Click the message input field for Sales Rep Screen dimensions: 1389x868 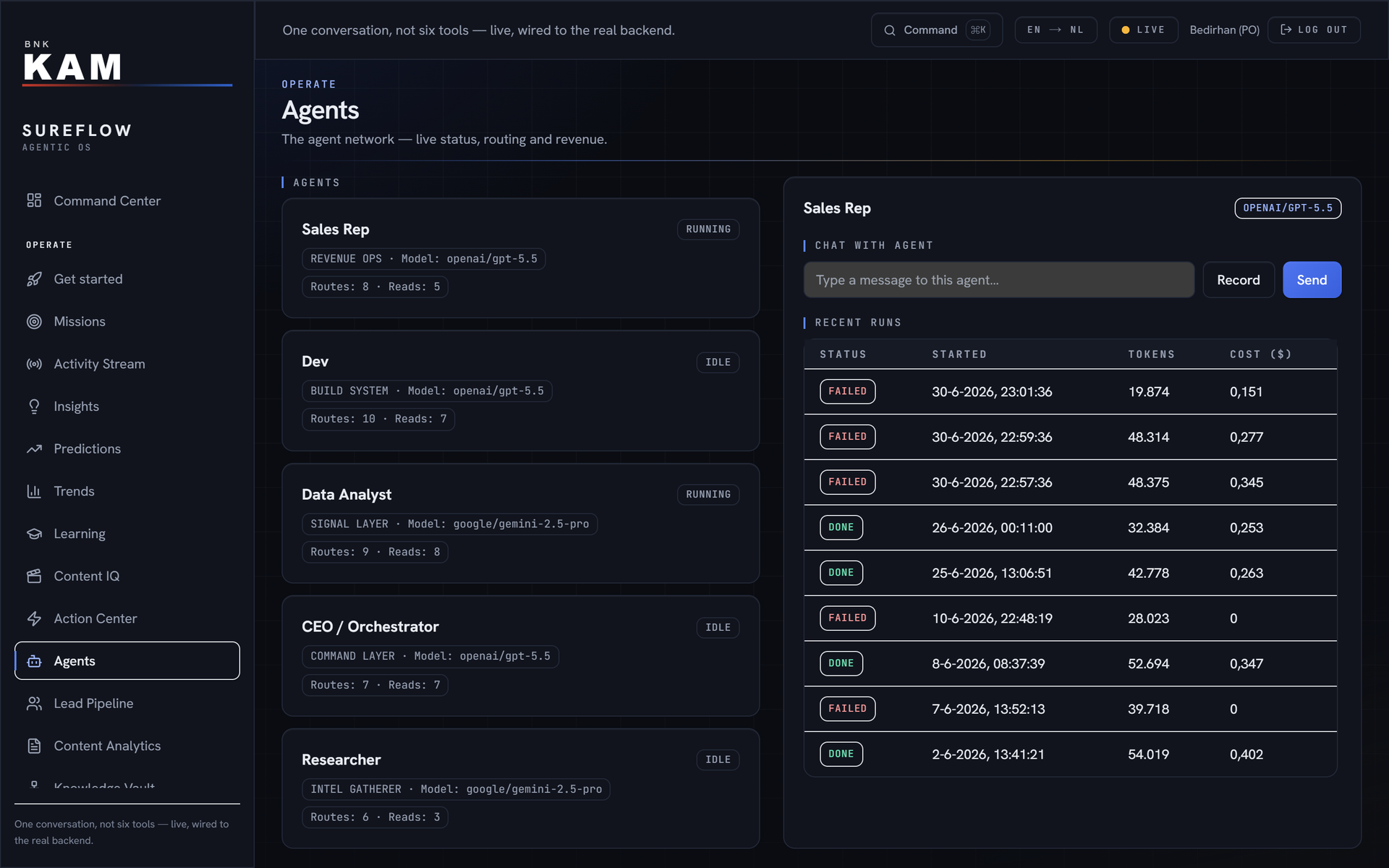click(x=998, y=280)
